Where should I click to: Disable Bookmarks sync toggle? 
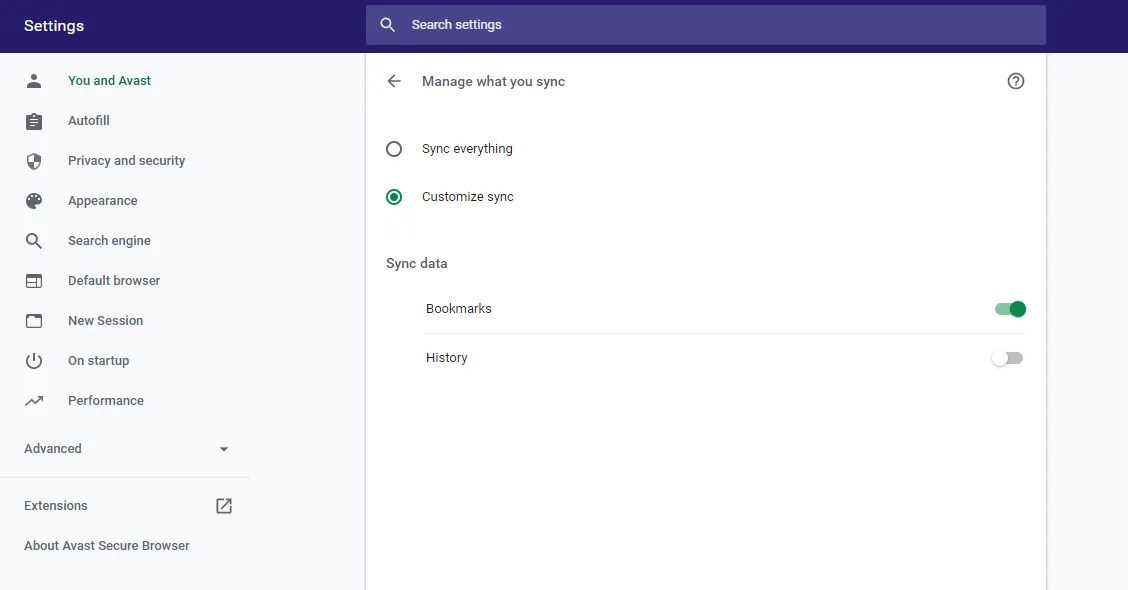click(1010, 308)
